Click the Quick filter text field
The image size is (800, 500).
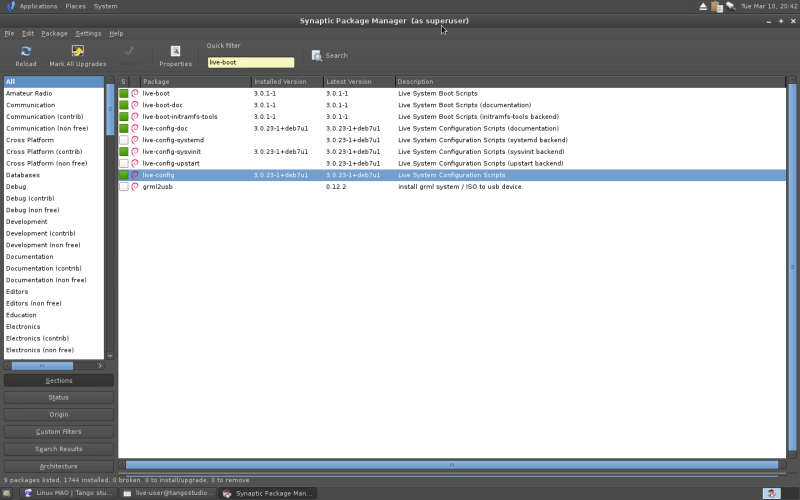click(x=251, y=62)
